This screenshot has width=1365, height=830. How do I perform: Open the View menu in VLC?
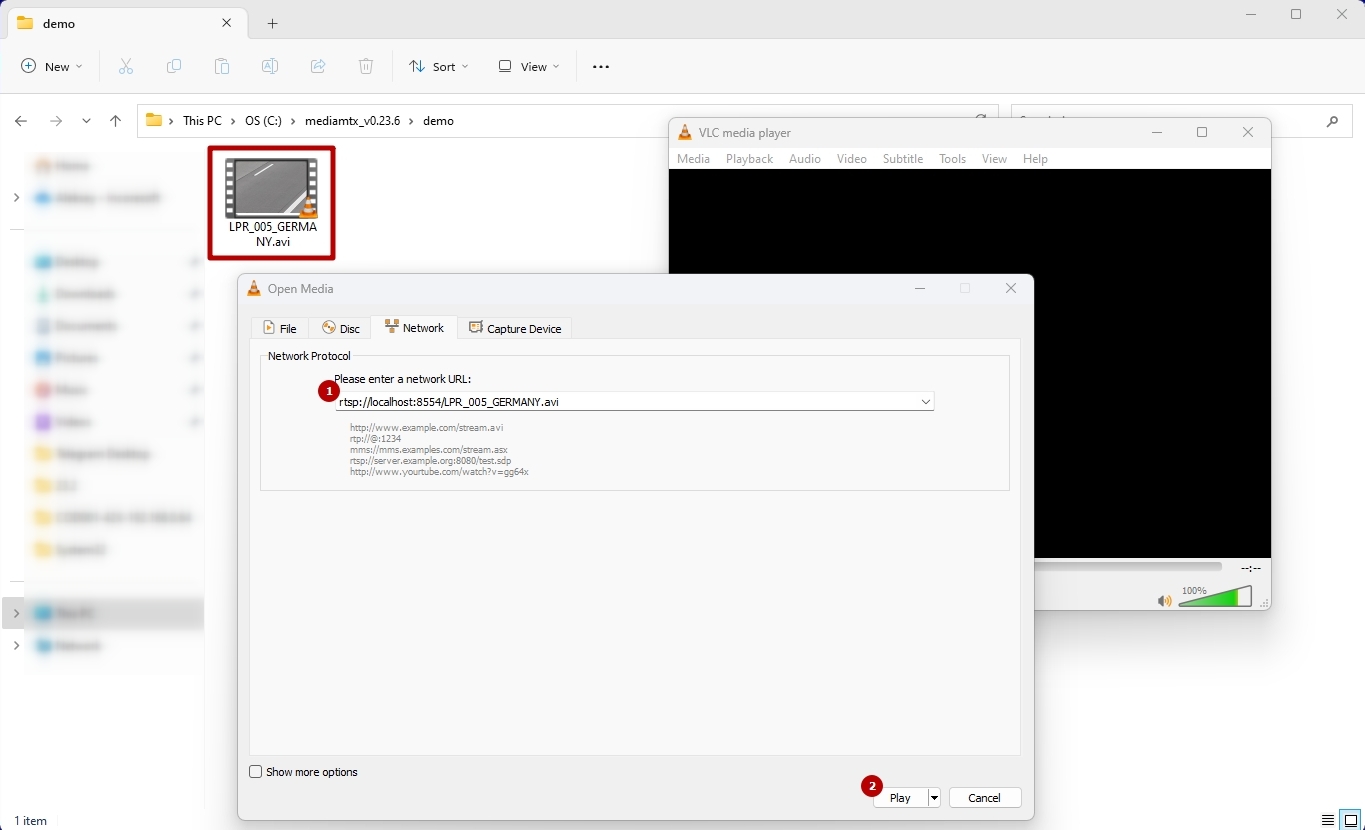(x=994, y=159)
